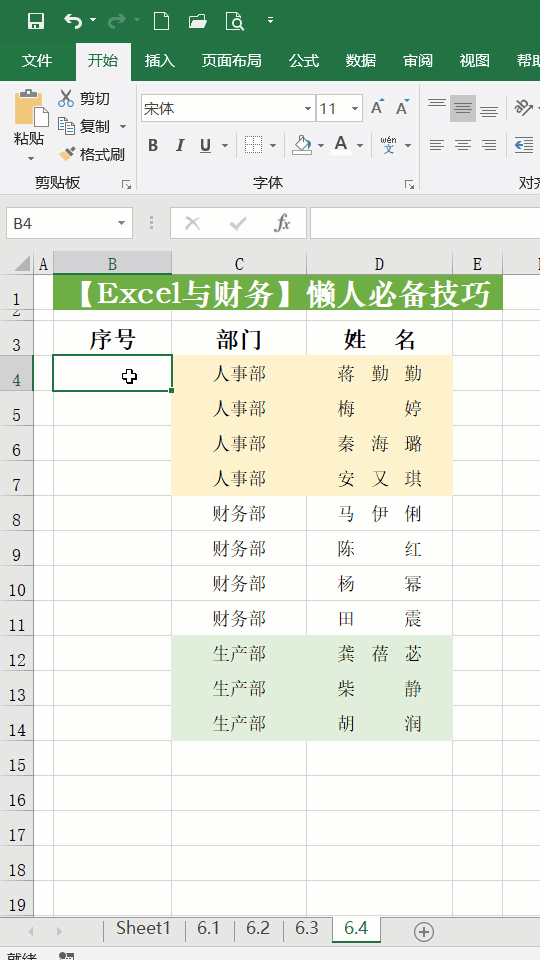Expand the fill color dropdown arrow
This screenshot has height=960, width=540.
point(321,146)
